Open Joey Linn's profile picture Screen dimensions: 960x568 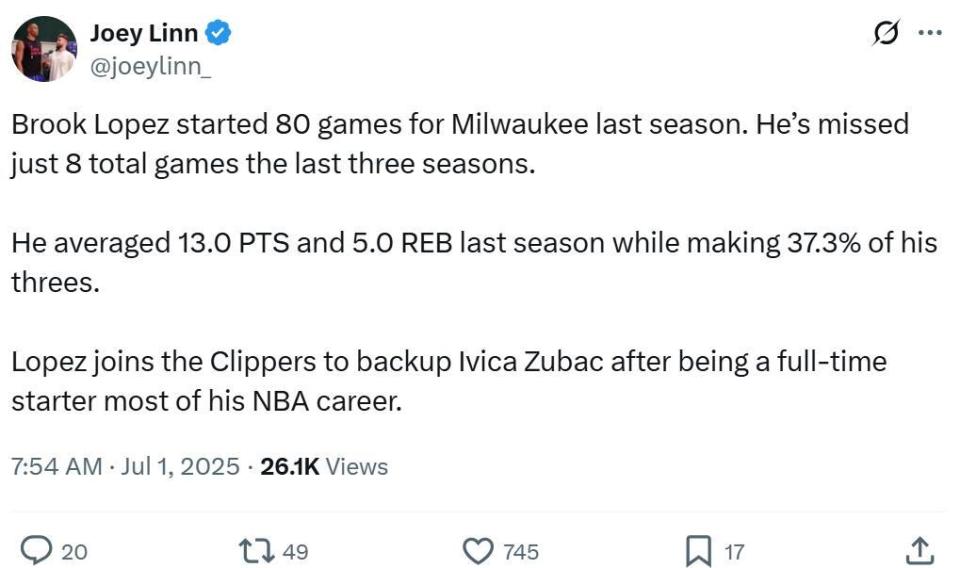tap(44, 48)
